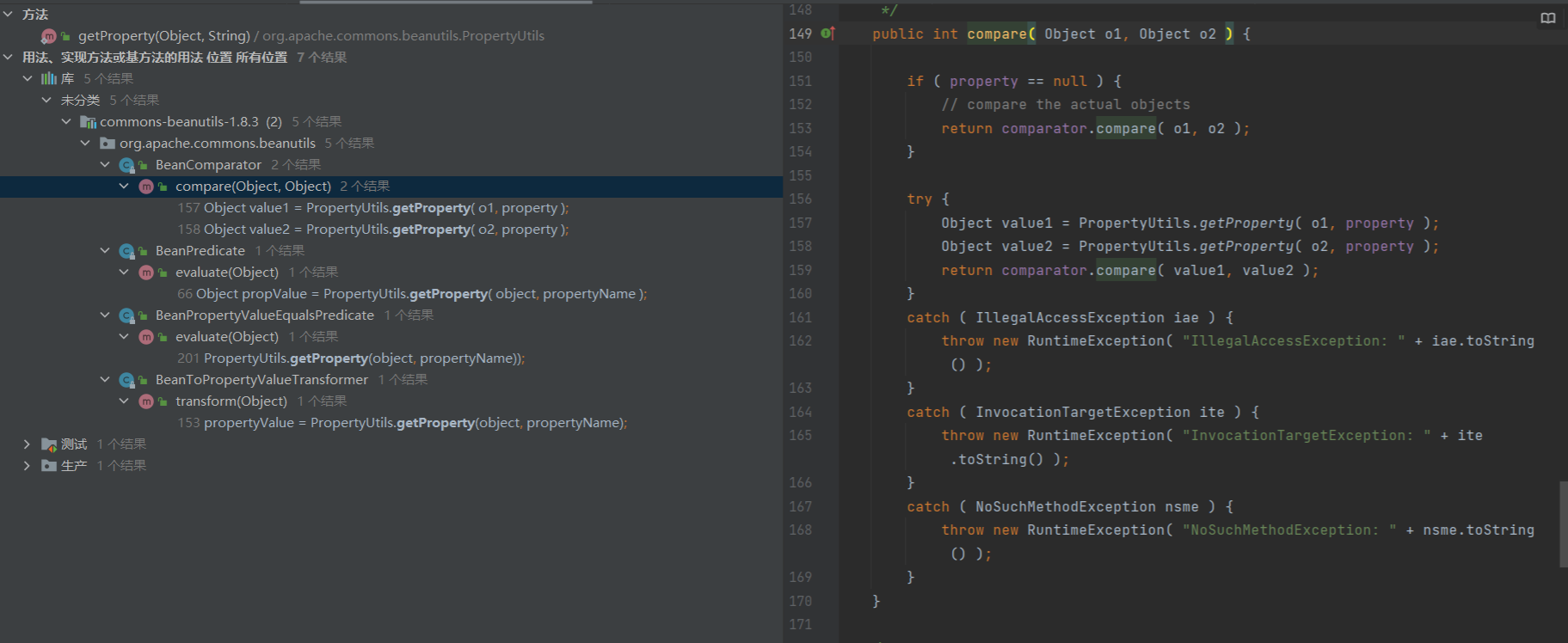Image resolution: width=1568 pixels, height=643 pixels.
Task: Click the "IllegalAccessException: " string literal
Action: coord(1294,340)
